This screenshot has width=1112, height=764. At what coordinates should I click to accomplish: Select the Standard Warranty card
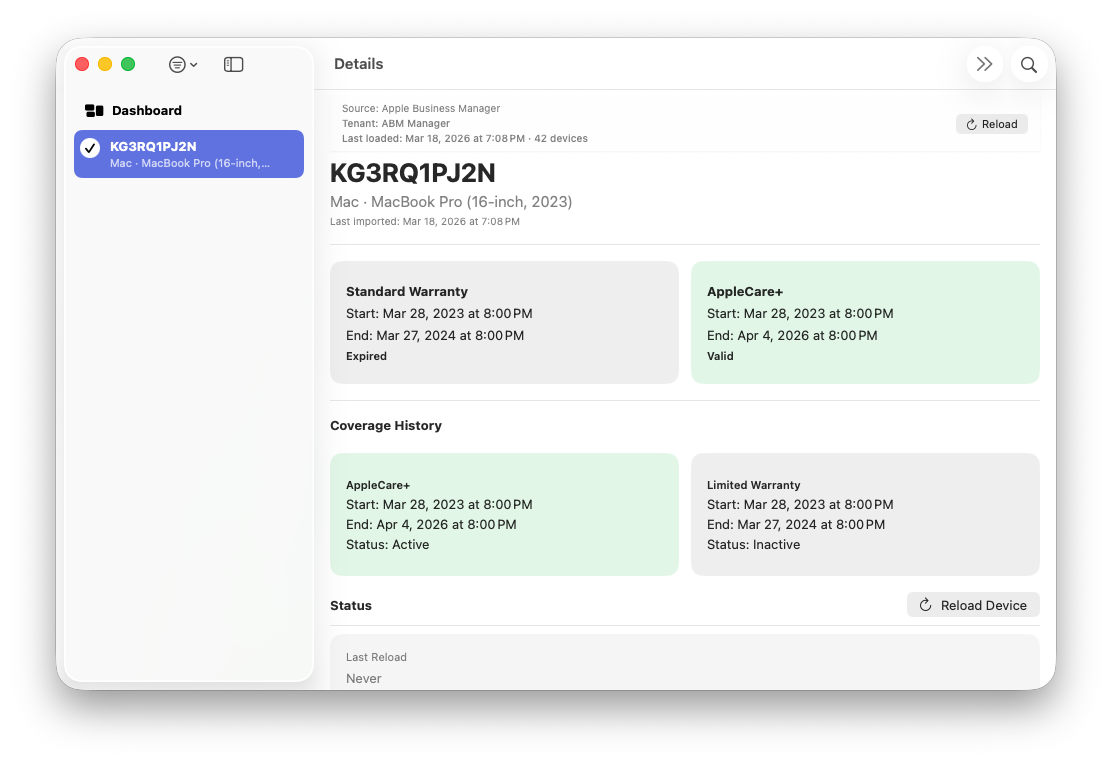point(504,322)
